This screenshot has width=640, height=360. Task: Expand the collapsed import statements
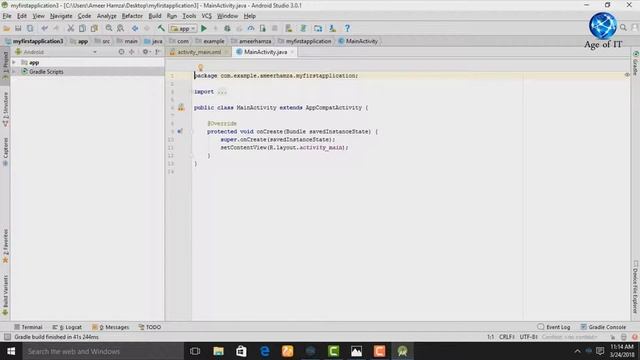tap(222, 92)
